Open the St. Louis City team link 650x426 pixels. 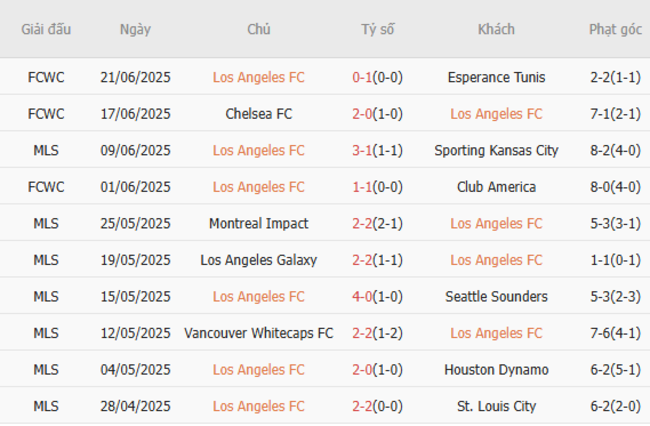point(496,407)
